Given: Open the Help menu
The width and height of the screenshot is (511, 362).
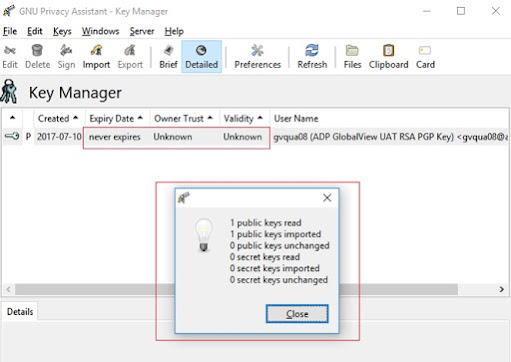Looking at the screenshot, I should [x=174, y=31].
